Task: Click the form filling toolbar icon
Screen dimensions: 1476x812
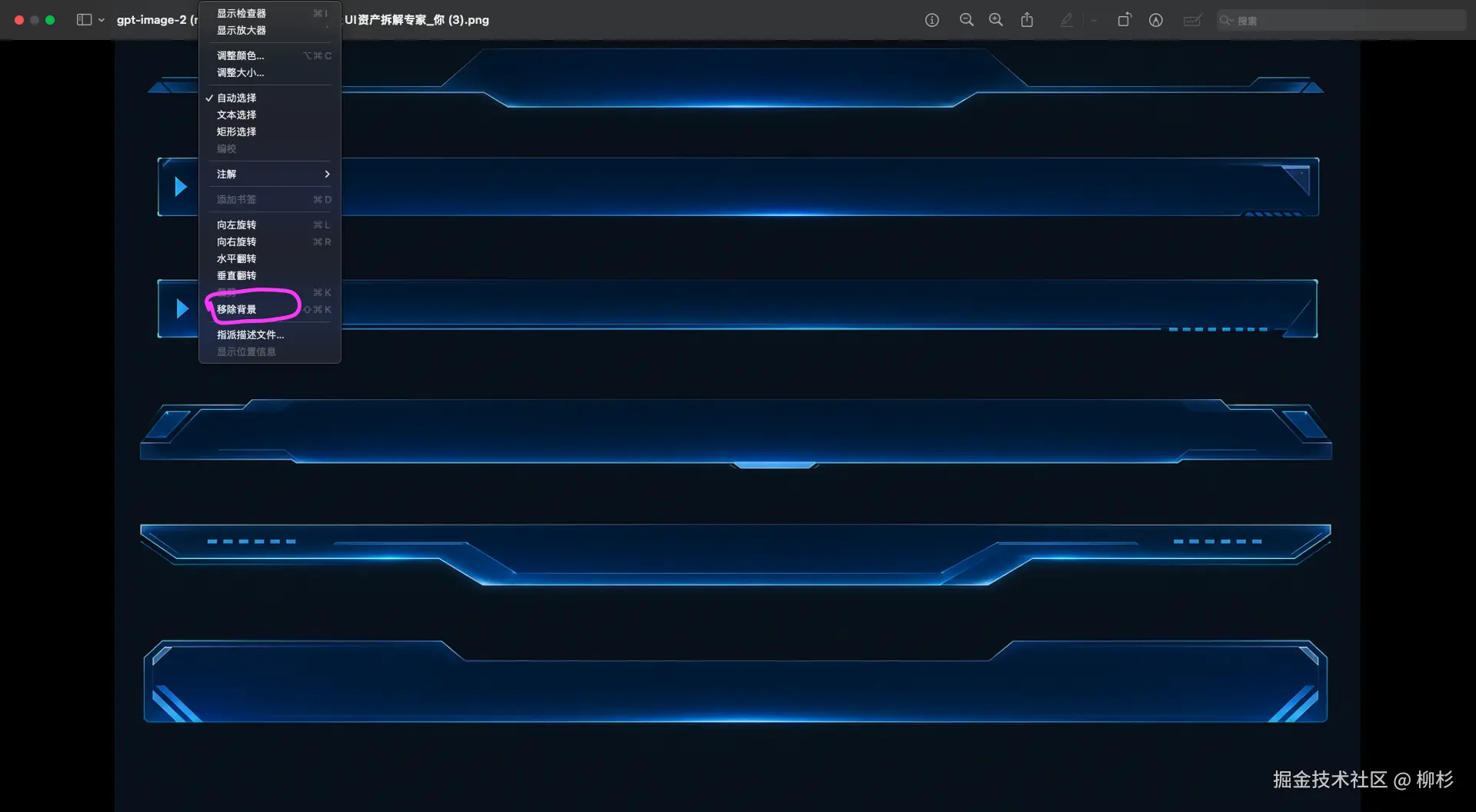Action: pyautogui.click(x=1191, y=20)
